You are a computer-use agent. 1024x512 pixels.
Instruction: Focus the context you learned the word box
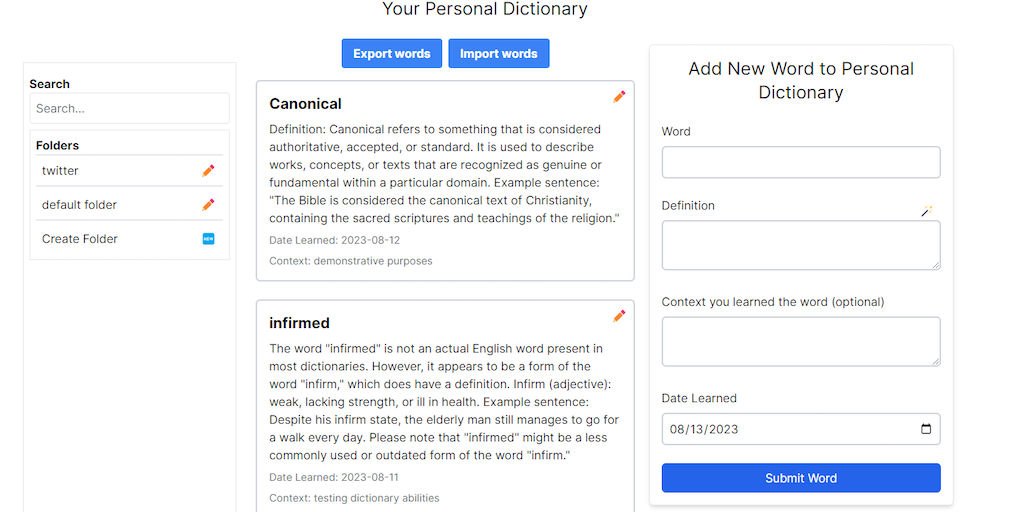[800, 341]
